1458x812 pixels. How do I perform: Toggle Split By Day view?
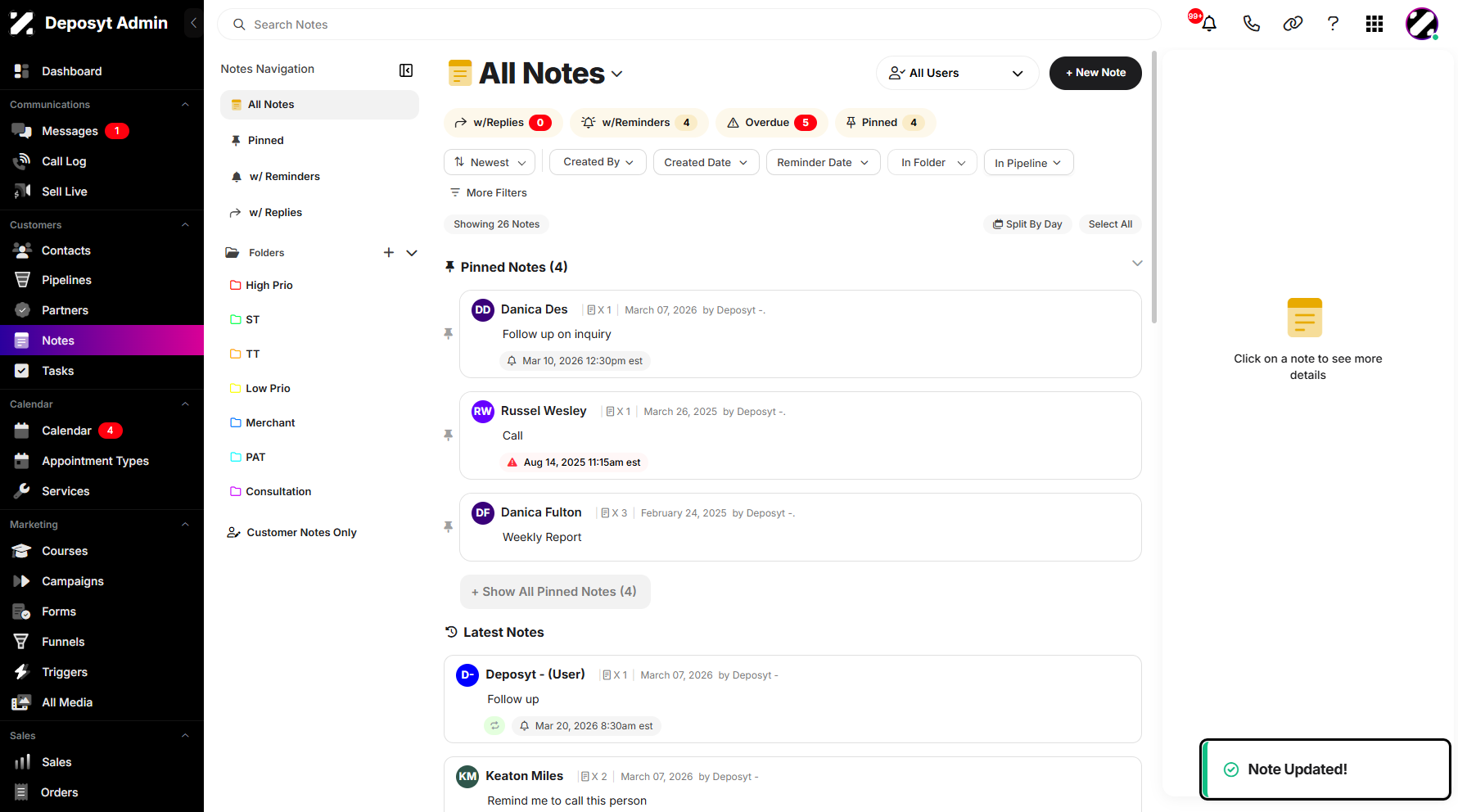point(1027,224)
